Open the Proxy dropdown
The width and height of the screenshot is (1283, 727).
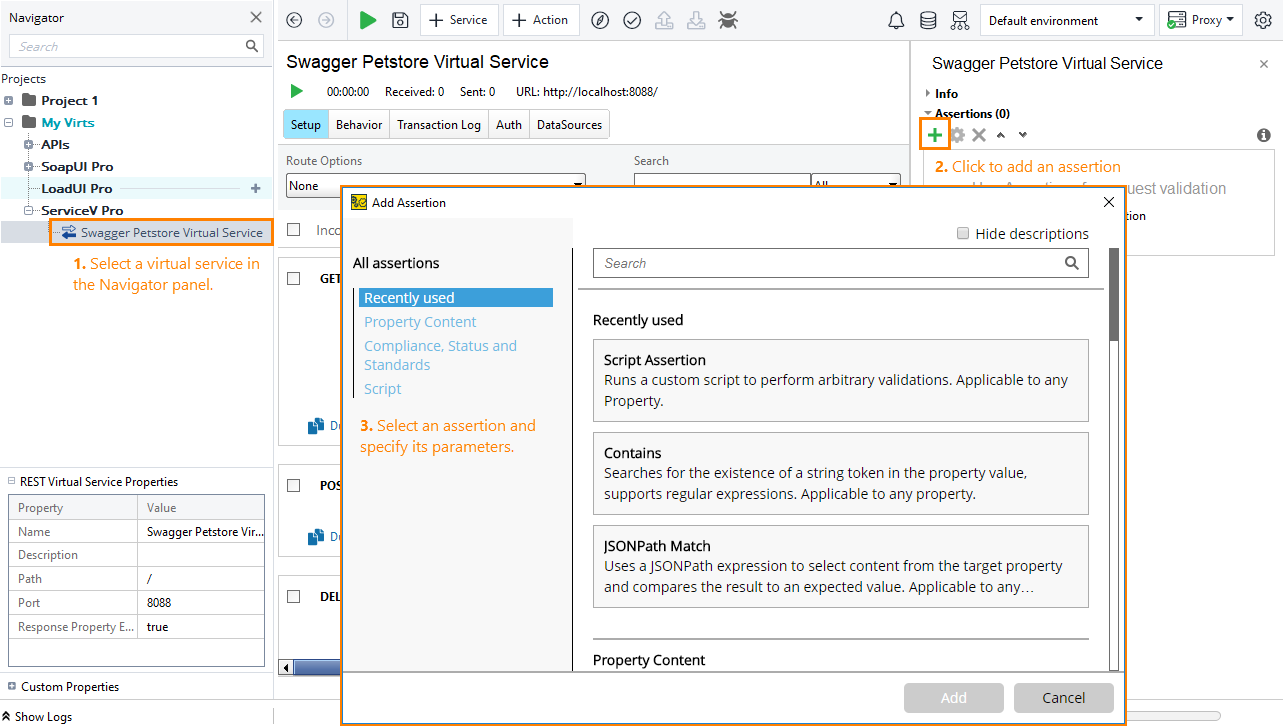click(x=1200, y=20)
